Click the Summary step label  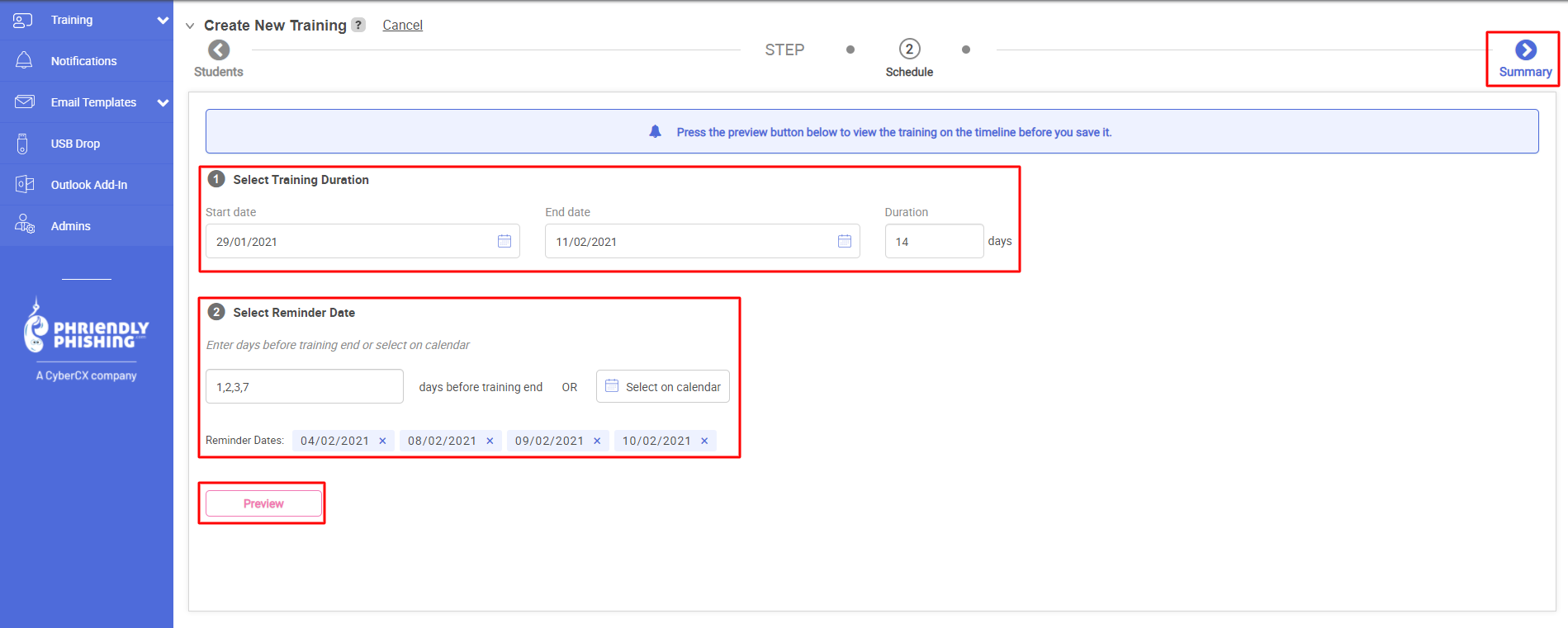1526,72
